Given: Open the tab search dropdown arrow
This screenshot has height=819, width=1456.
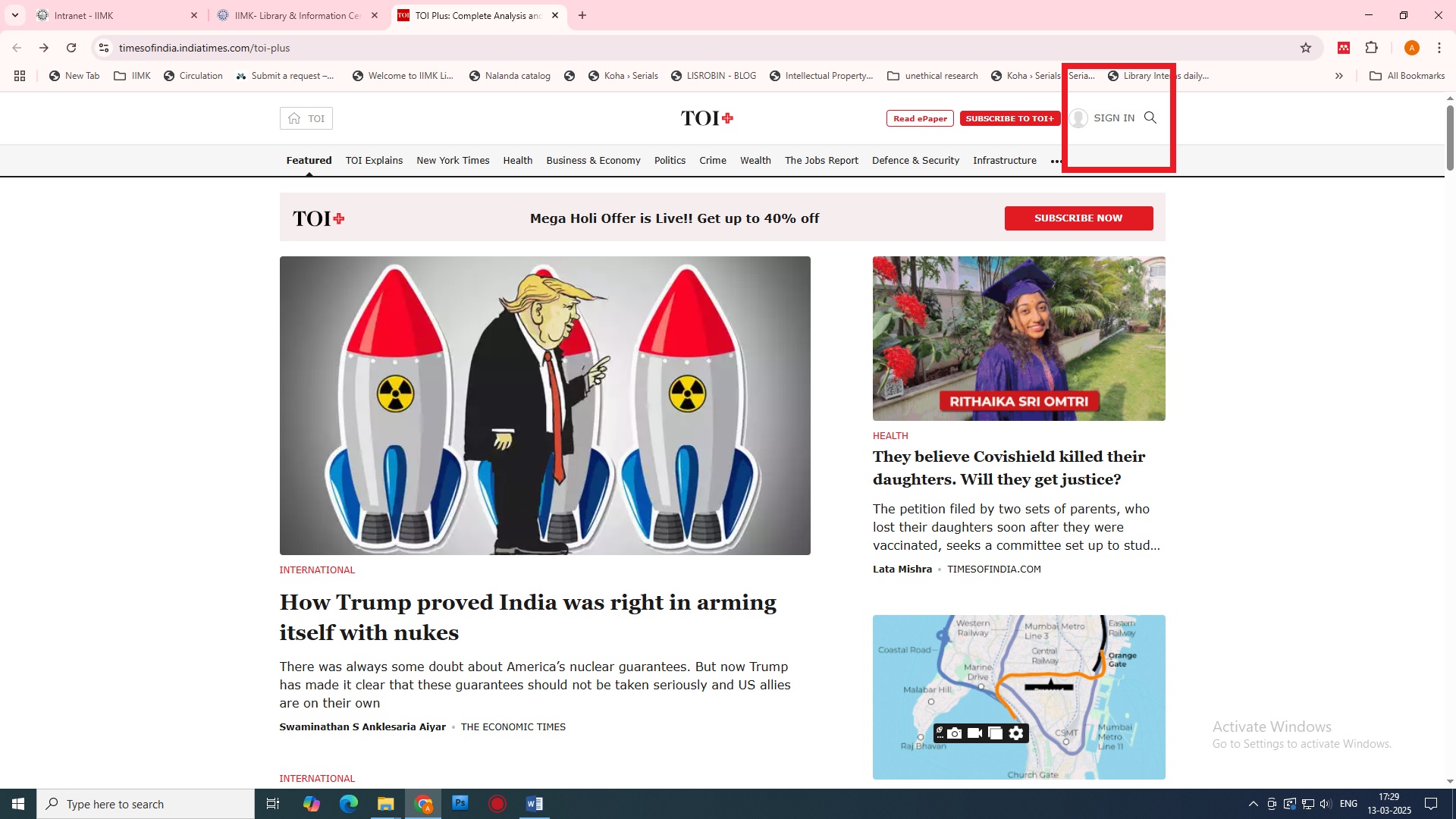Looking at the screenshot, I should pos(14,15).
